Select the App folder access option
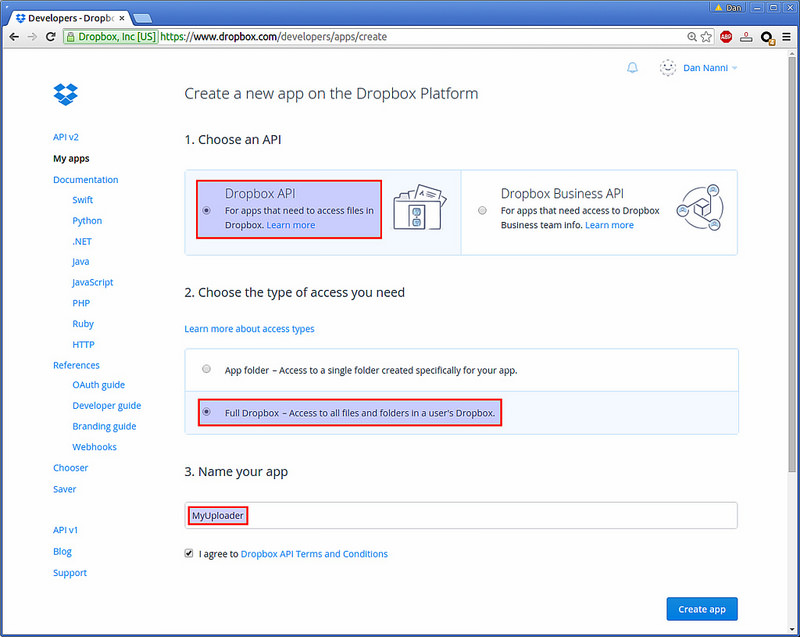The height and width of the screenshot is (637, 800). 206,369
